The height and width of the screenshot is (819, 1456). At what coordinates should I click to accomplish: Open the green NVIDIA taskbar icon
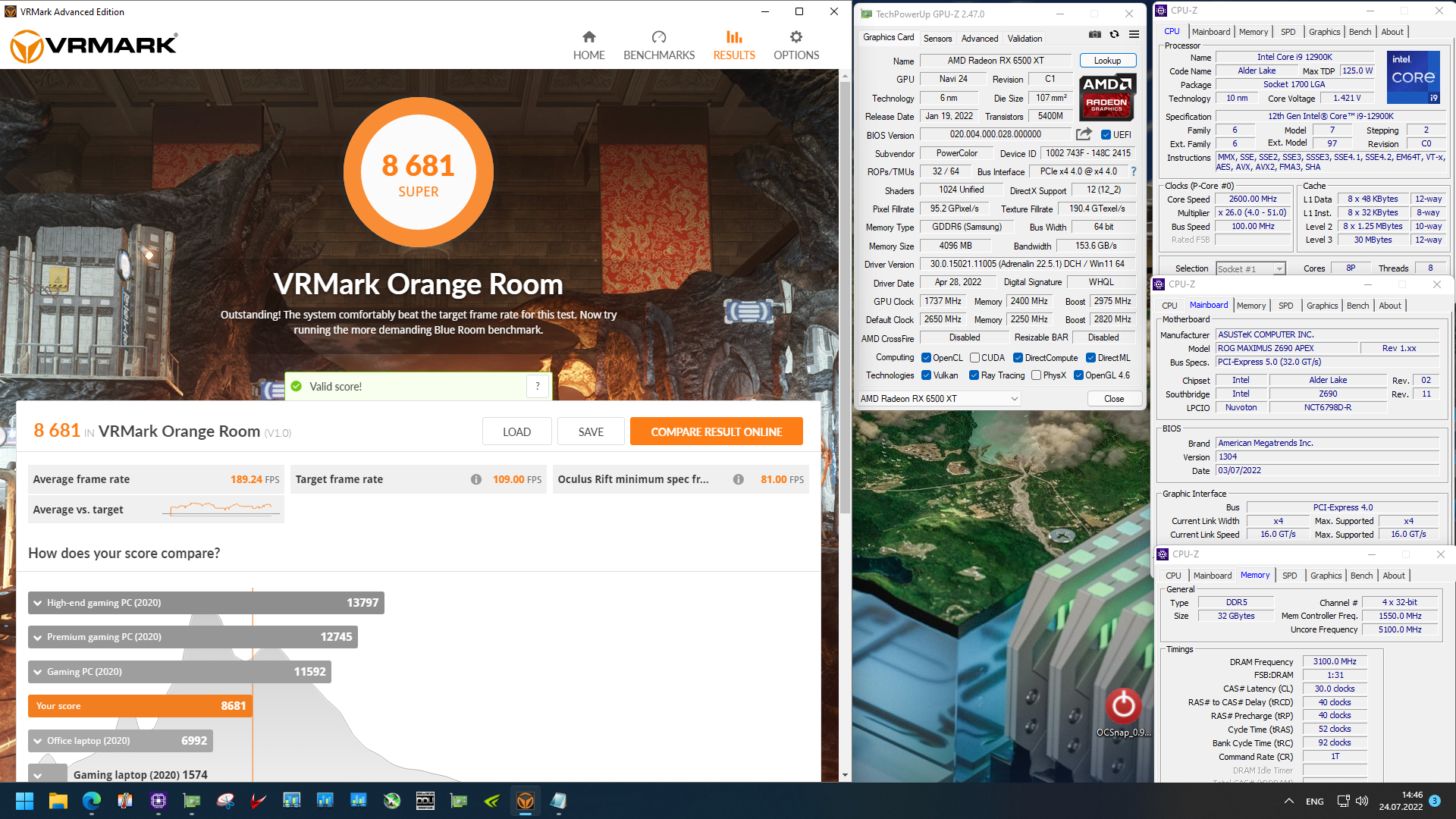[492, 801]
